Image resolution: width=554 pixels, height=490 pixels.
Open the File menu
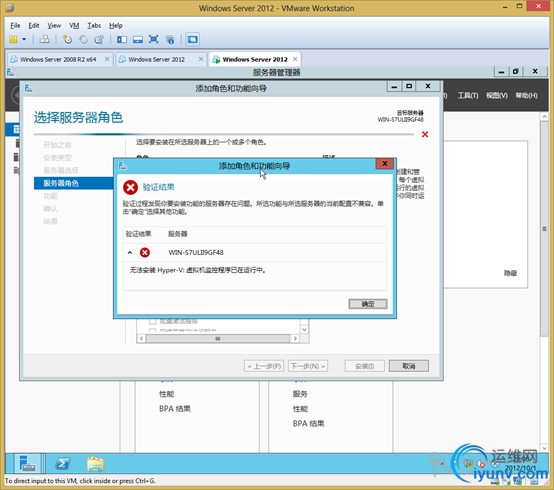tap(15, 25)
